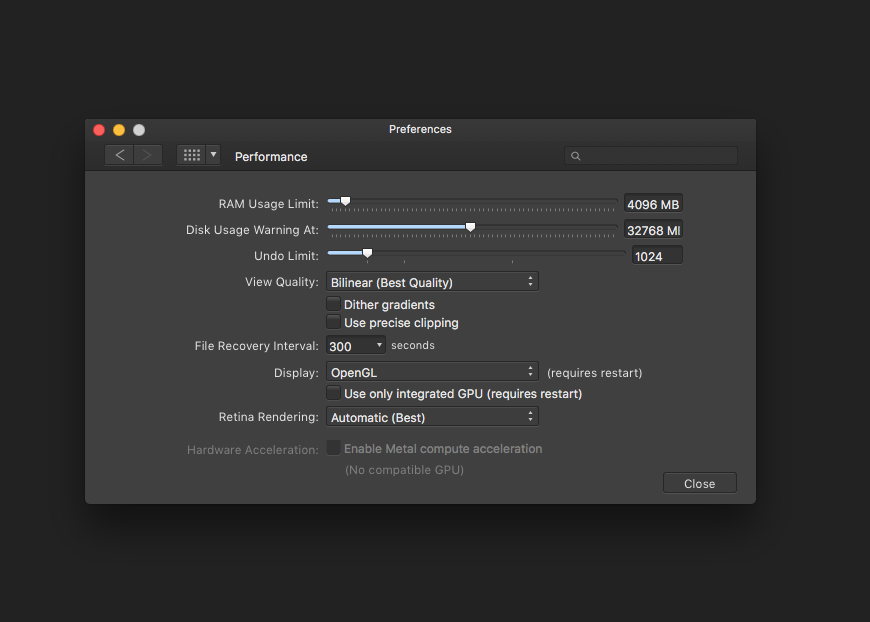Edit the 1024 undo limit field
The width and height of the screenshot is (870, 622).
tap(657, 256)
